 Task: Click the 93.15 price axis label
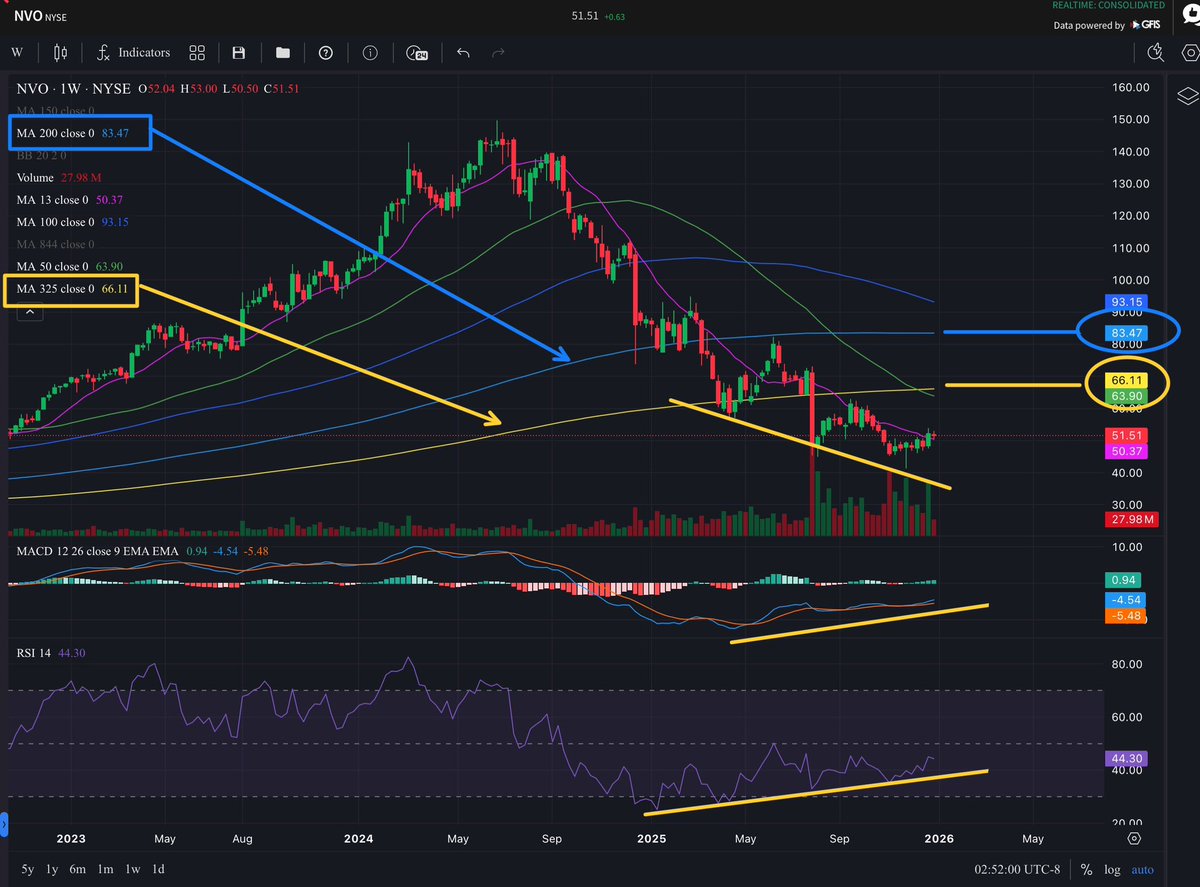tap(1128, 301)
